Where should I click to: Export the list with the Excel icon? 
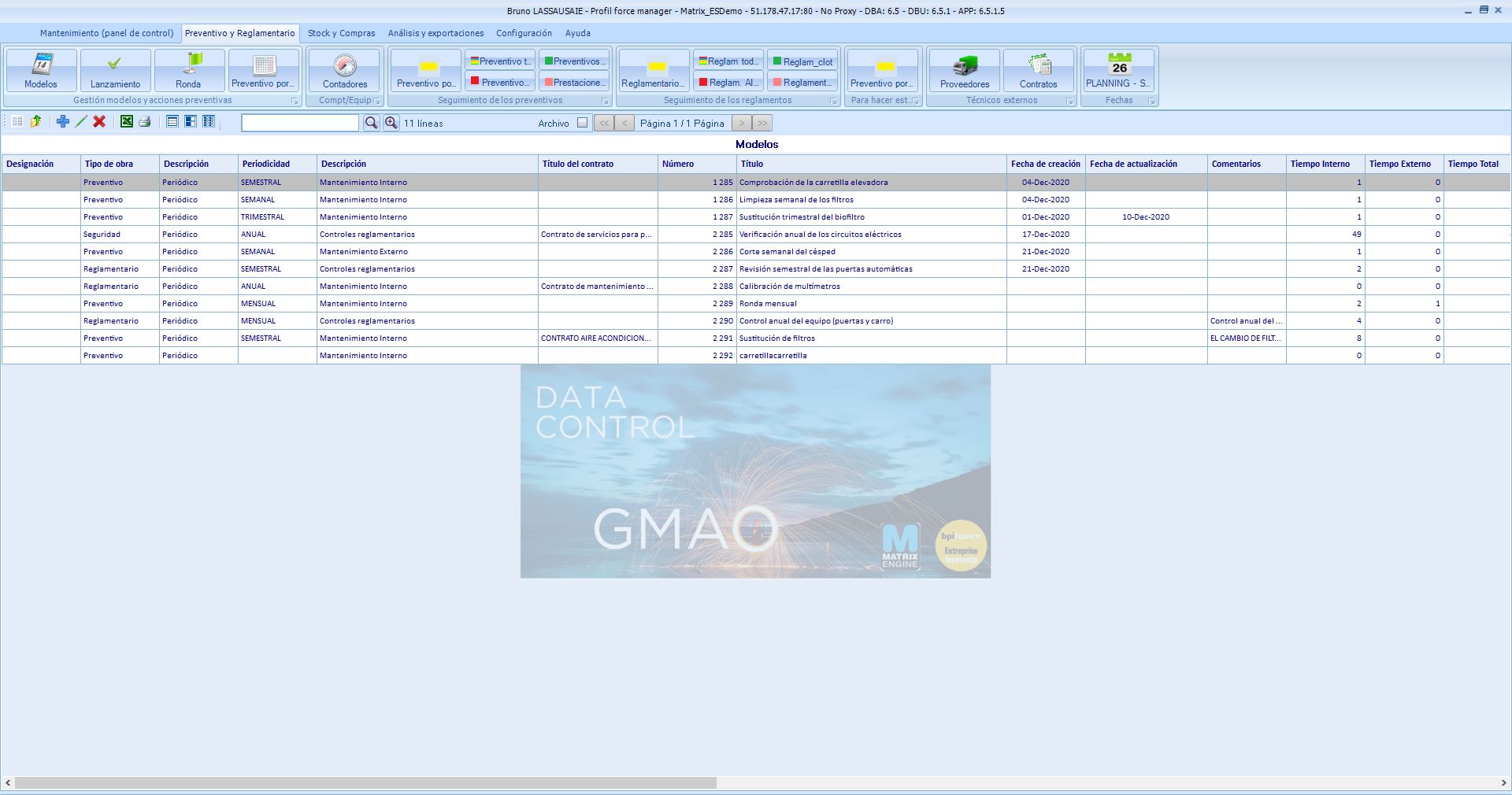pos(126,122)
